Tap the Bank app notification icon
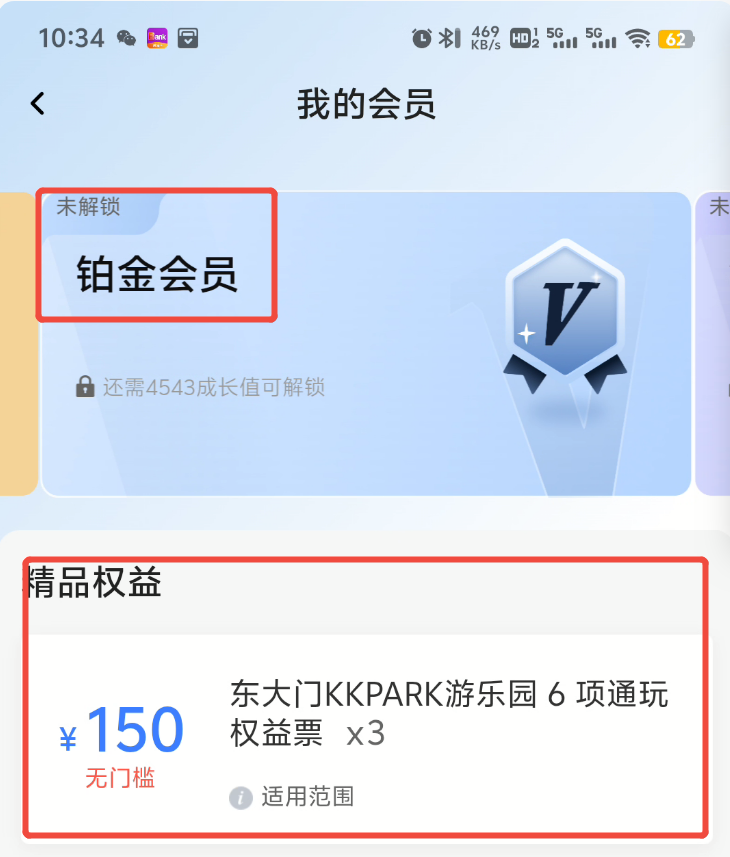Viewport: 730px width, 857px height. click(157, 38)
